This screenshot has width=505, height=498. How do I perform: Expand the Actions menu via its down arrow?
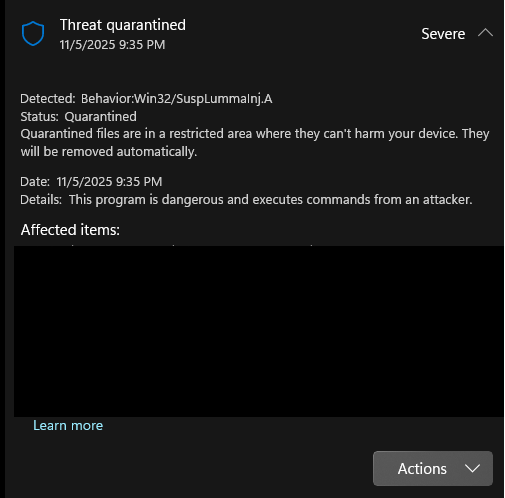pos(472,468)
